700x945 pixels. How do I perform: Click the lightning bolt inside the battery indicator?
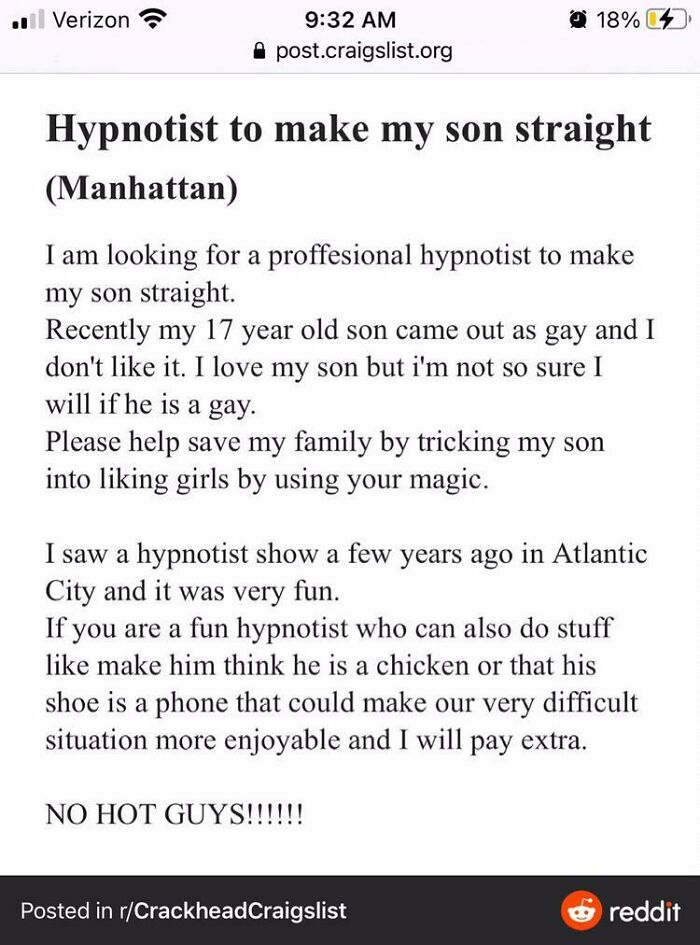pyautogui.click(x=668, y=17)
